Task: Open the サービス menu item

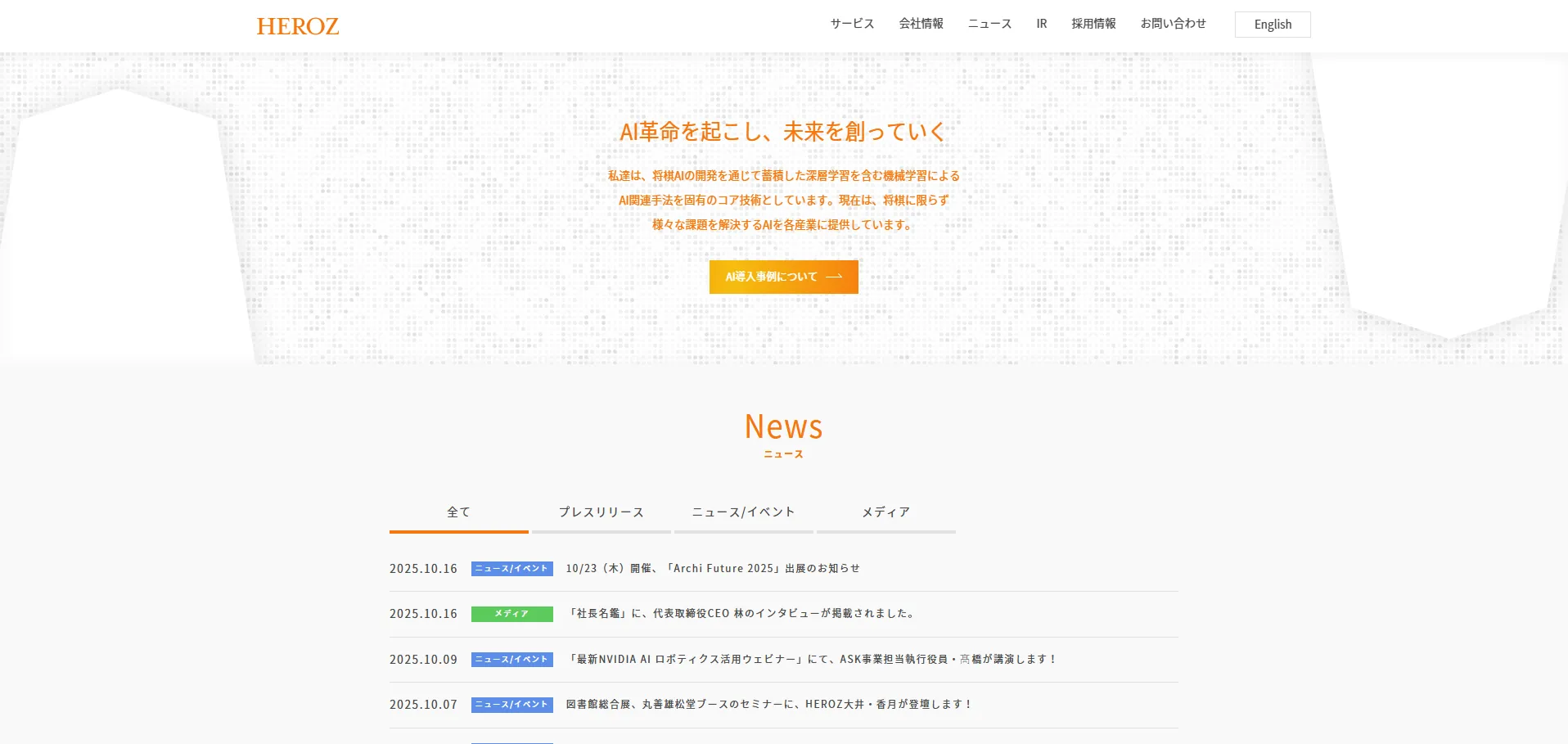Action: click(x=852, y=24)
